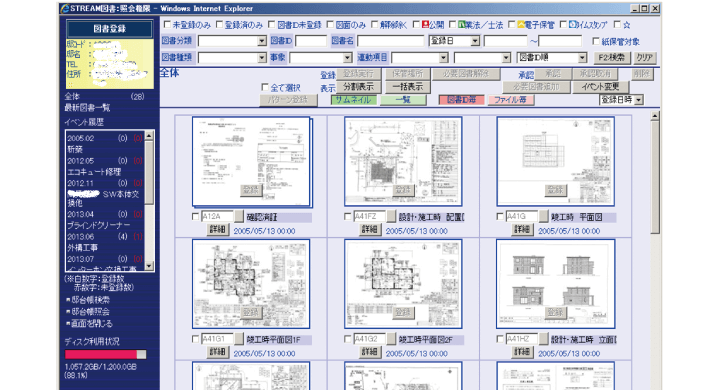Open the 竣工時平面図1F thumbnail
This screenshot has height=390, width=720.
(251, 283)
